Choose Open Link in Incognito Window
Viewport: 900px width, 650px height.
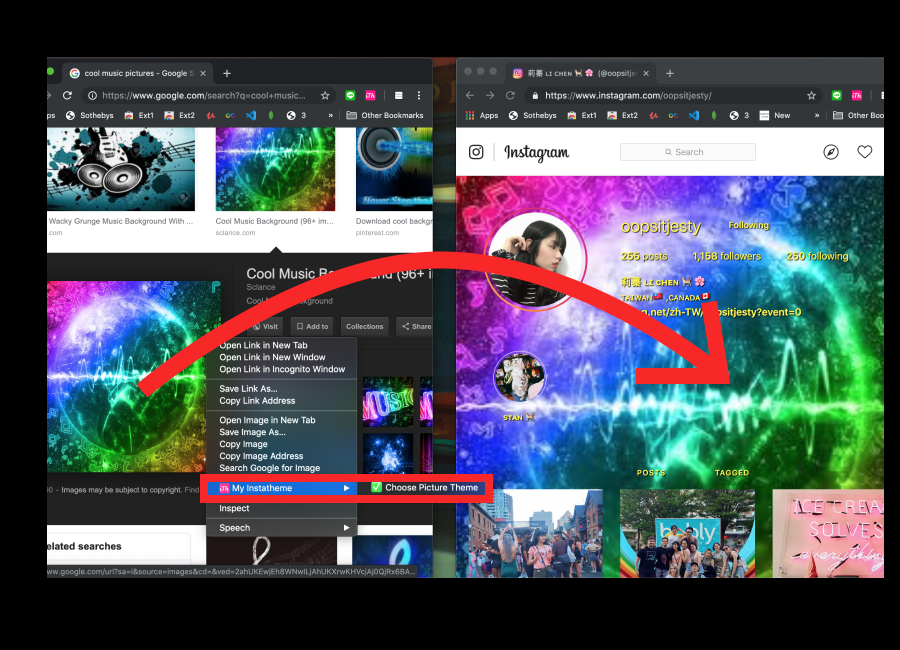click(x=281, y=369)
